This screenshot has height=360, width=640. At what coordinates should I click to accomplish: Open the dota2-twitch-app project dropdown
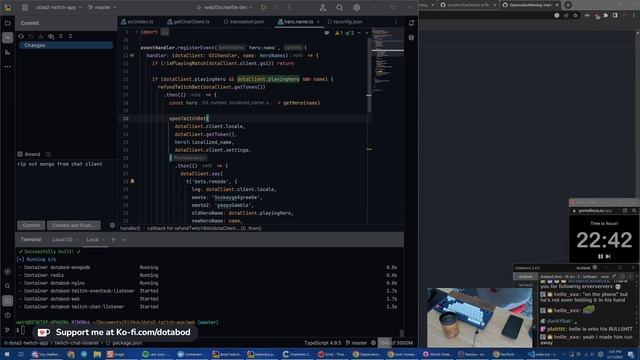[x=58, y=7]
